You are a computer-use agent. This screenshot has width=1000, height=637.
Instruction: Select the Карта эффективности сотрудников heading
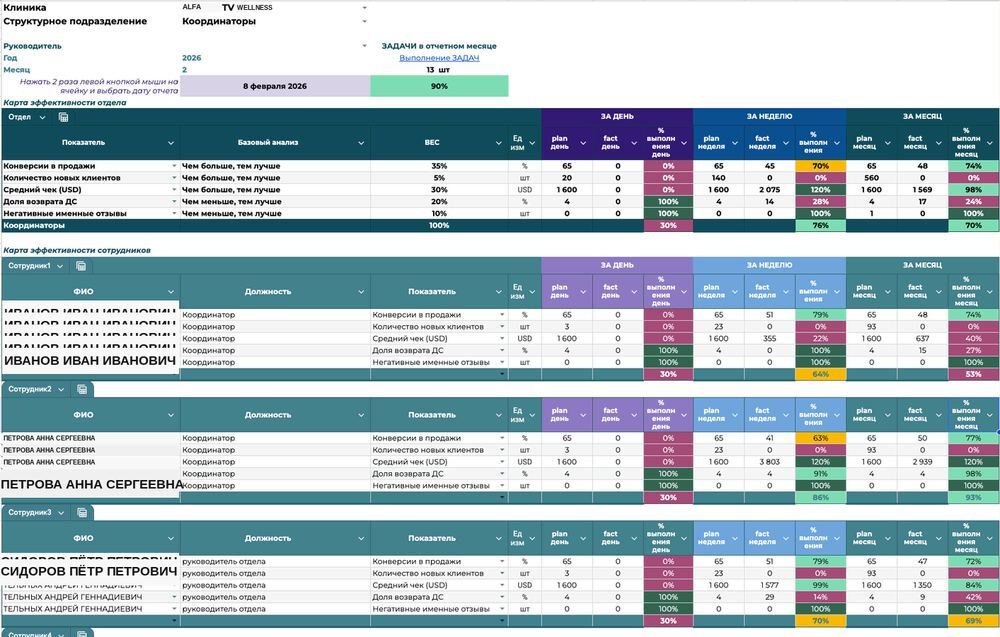pyautogui.click(x=77, y=250)
